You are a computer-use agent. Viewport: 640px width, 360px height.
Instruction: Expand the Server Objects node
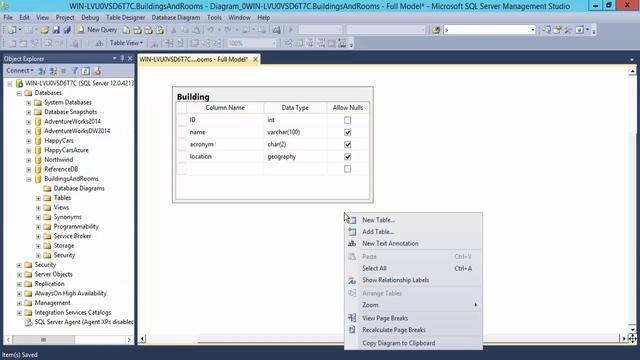pos(19,275)
